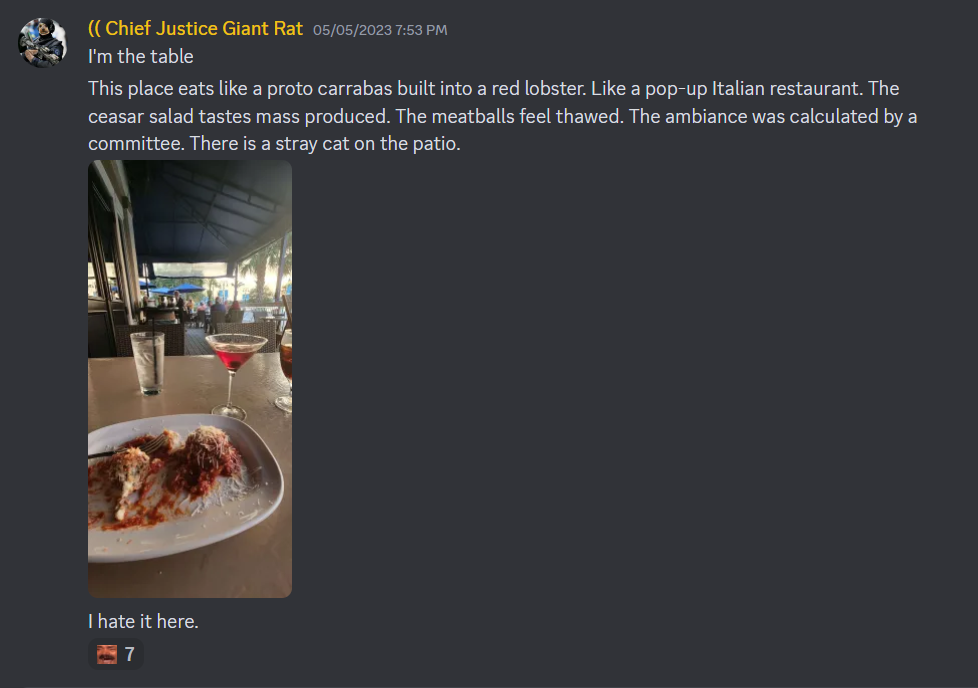Toggle the reaction with count 7

point(116,654)
